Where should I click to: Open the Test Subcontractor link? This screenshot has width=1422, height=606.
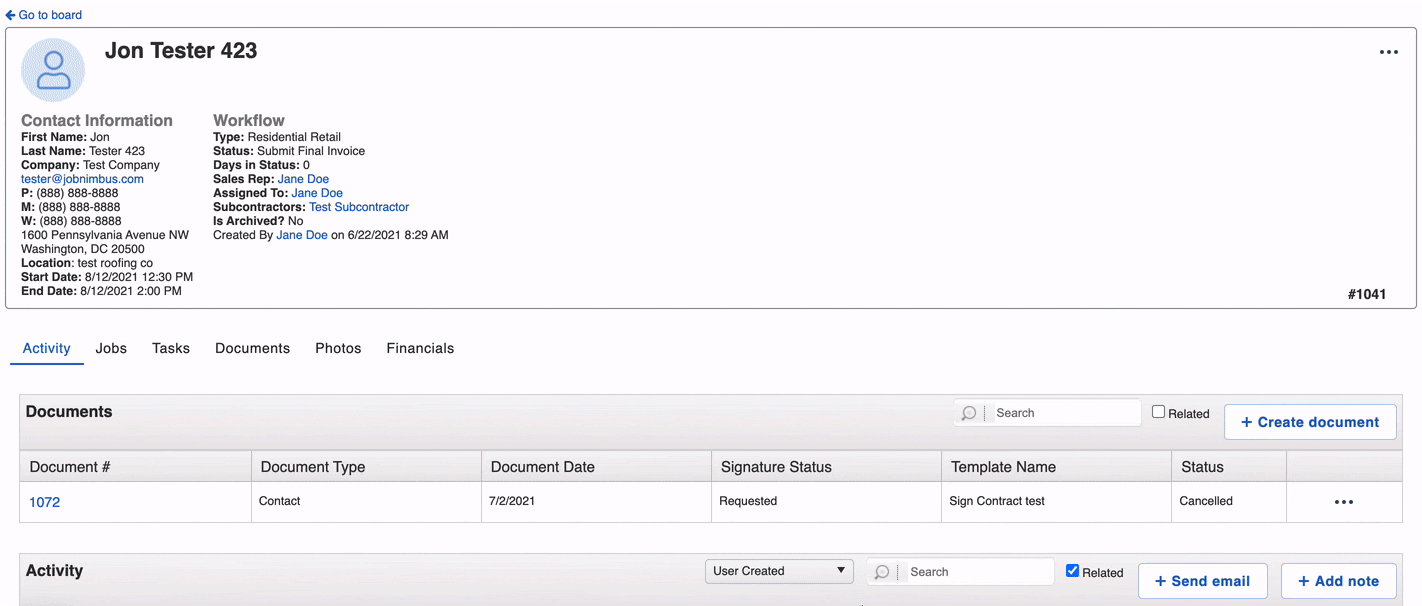pos(359,207)
